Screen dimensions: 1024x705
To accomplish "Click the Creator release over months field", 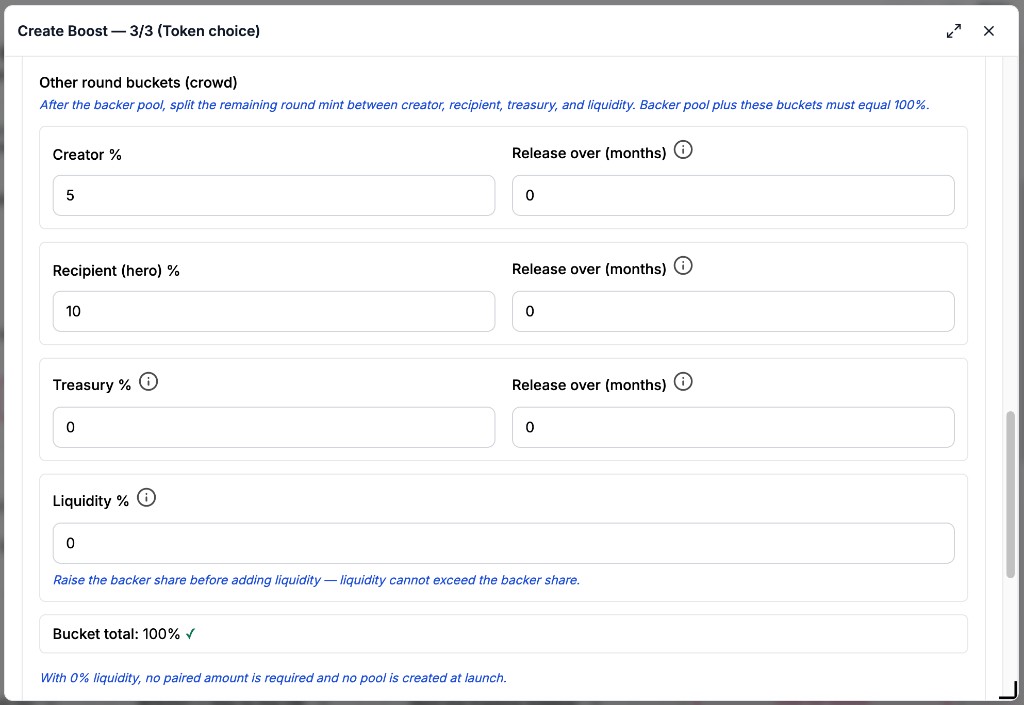I will pos(733,195).
